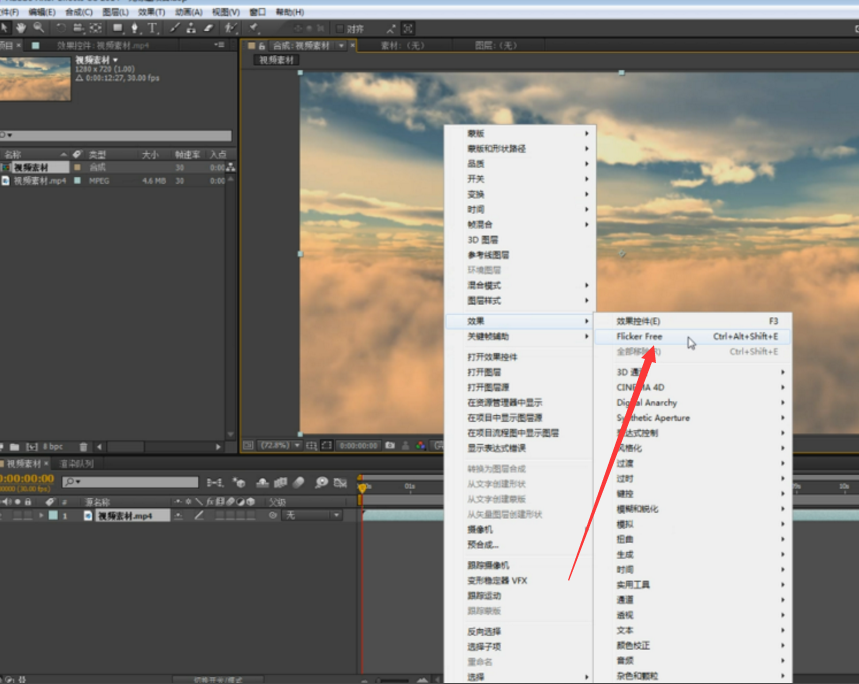Click the timeline current-time indicator marker
Image resolution: width=859 pixels, height=684 pixels.
click(x=362, y=487)
